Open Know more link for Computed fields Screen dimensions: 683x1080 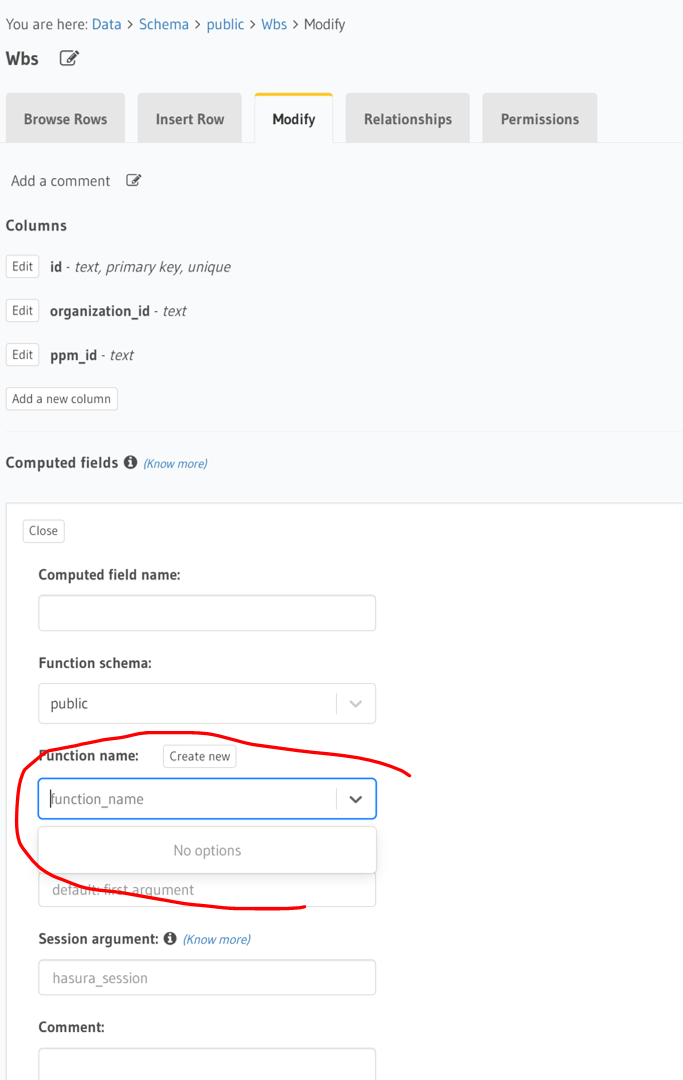tap(176, 464)
